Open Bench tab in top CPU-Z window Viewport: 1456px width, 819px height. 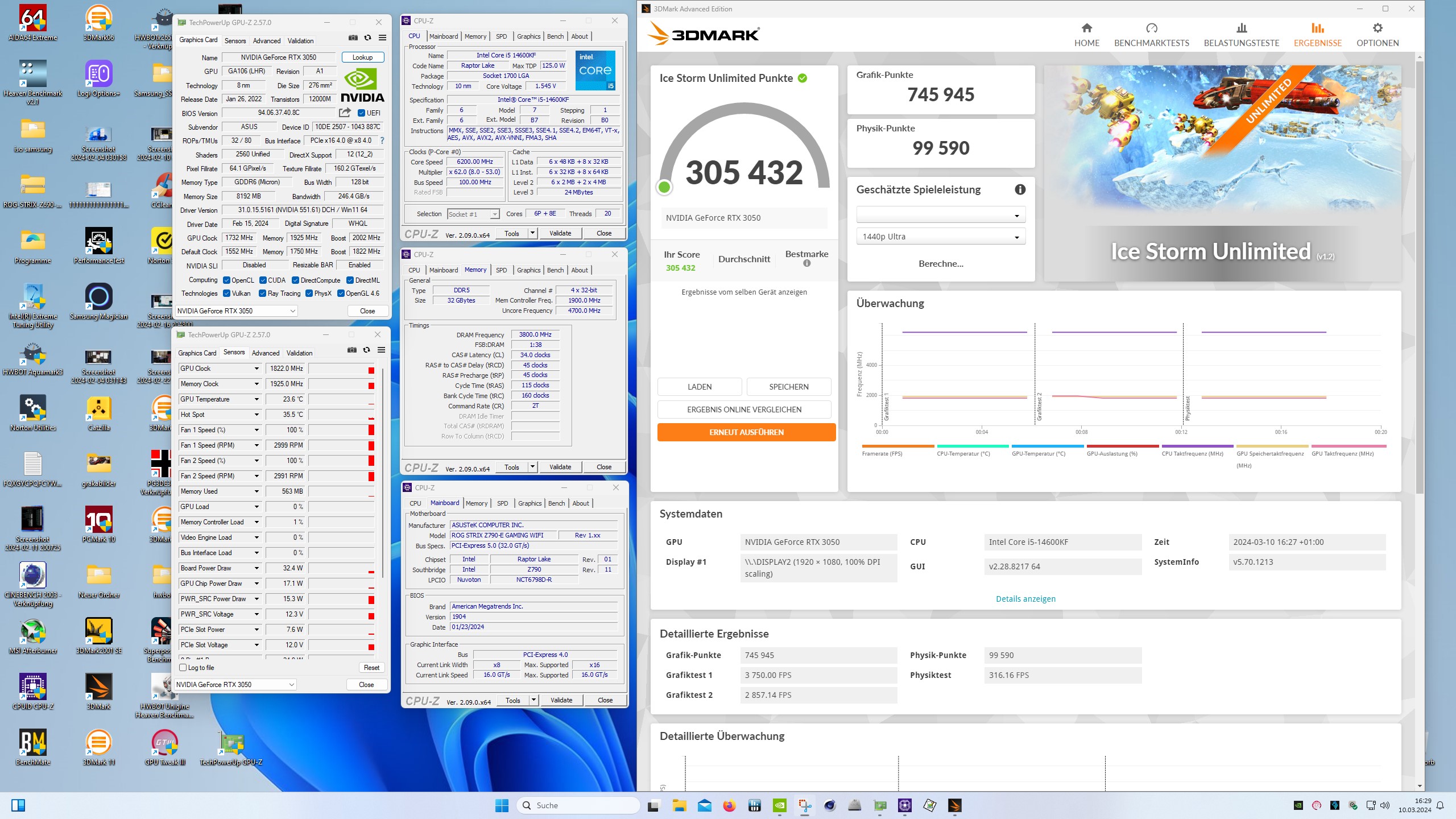555,36
